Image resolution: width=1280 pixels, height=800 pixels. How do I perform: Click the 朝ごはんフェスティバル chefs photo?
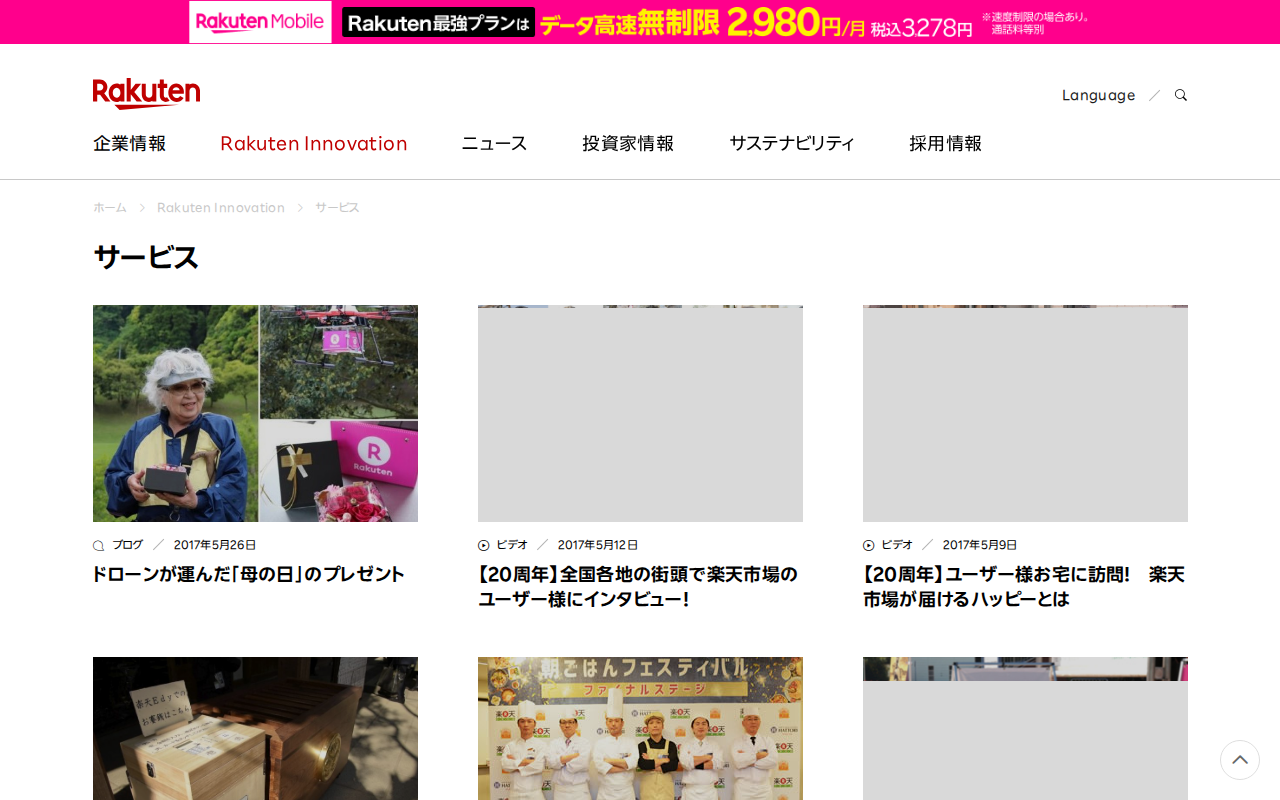pyautogui.click(x=640, y=728)
